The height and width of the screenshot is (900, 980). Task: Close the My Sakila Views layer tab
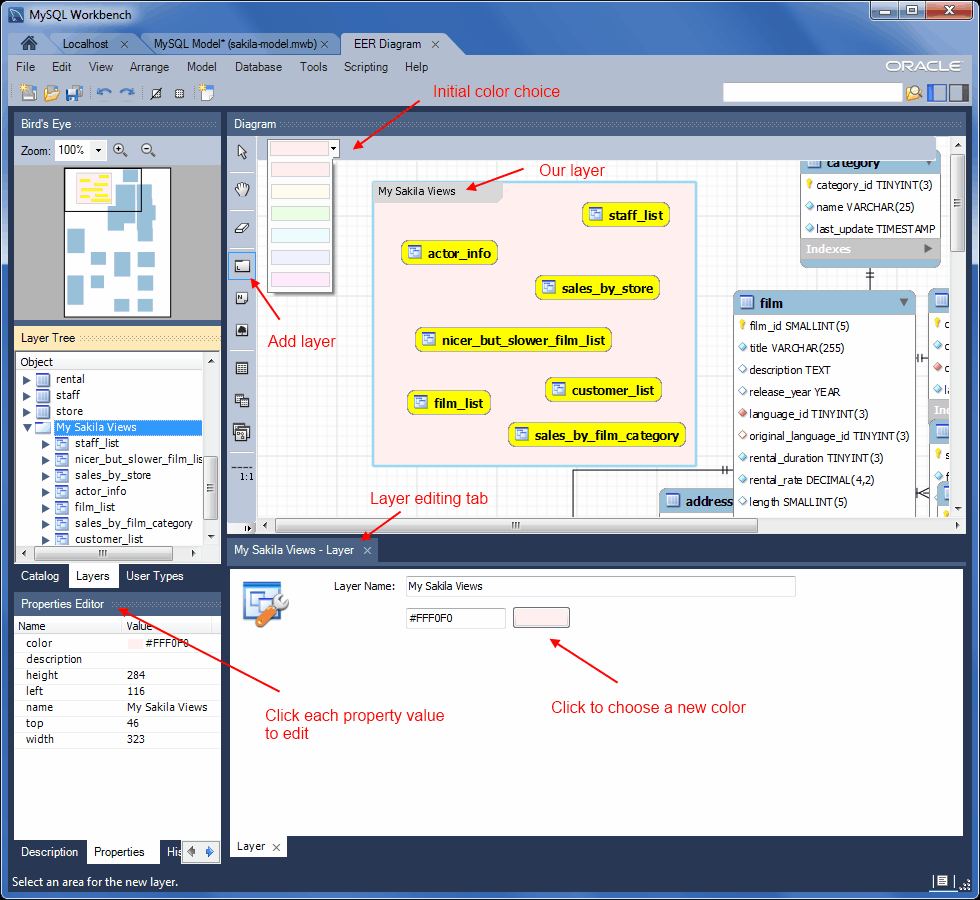coord(368,550)
